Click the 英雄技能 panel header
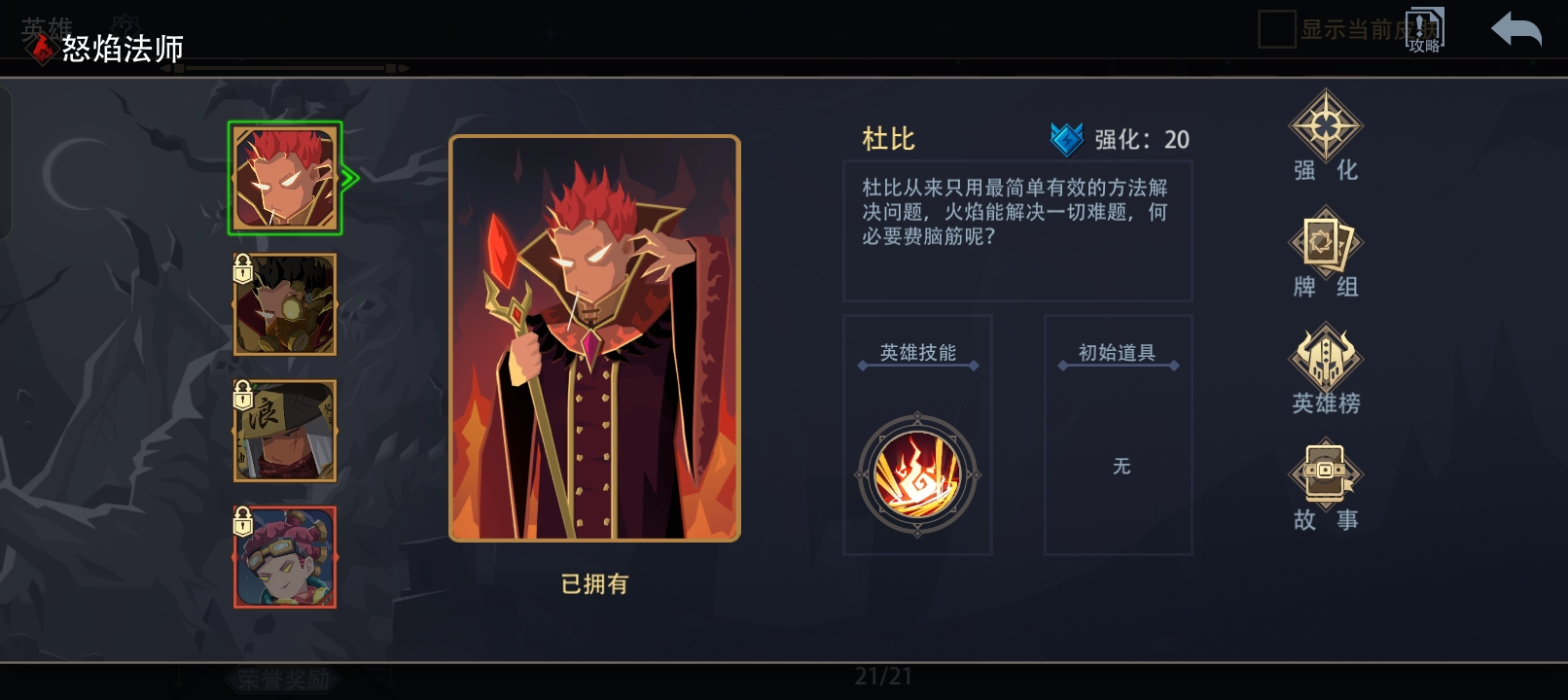 tap(917, 353)
